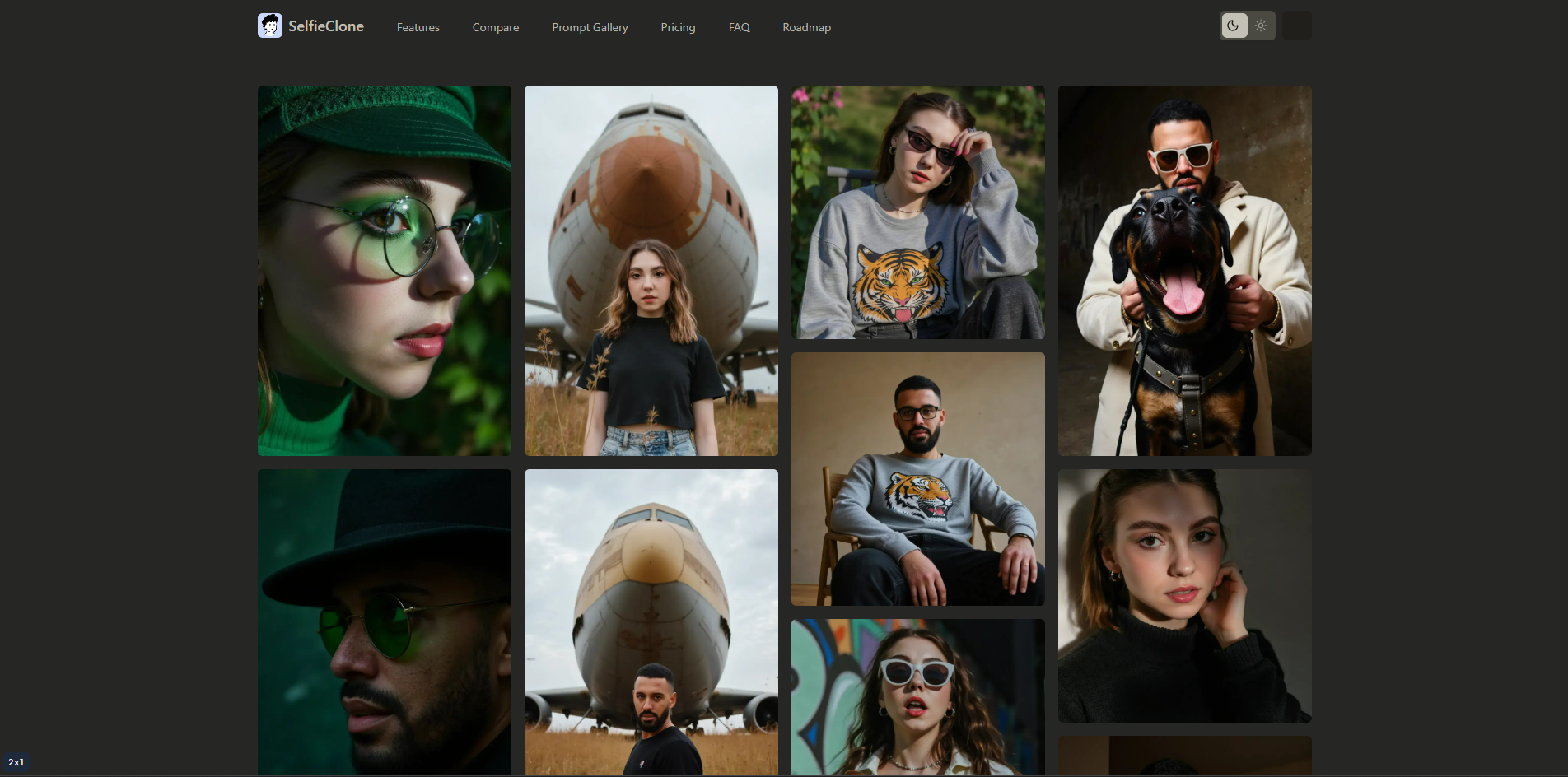1568x777 pixels.
Task: Navigate to the Pricing section
Action: pos(678,27)
